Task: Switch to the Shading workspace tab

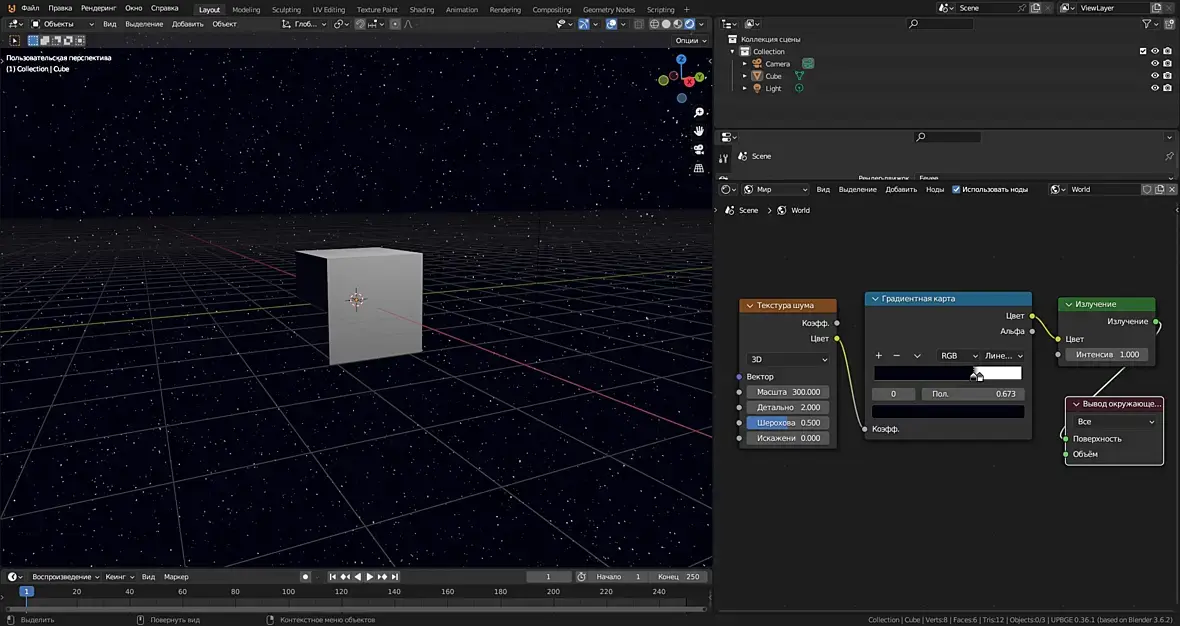Action: pyautogui.click(x=422, y=10)
